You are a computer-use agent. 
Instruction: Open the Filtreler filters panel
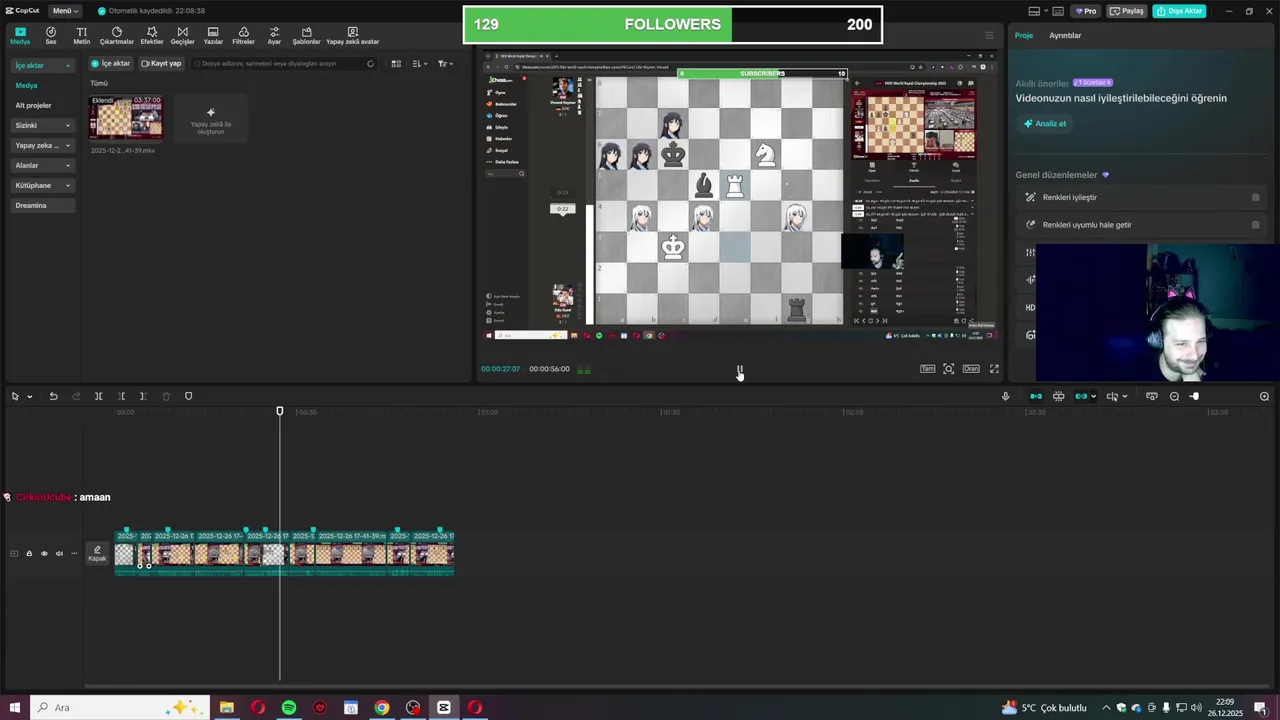point(243,36)
